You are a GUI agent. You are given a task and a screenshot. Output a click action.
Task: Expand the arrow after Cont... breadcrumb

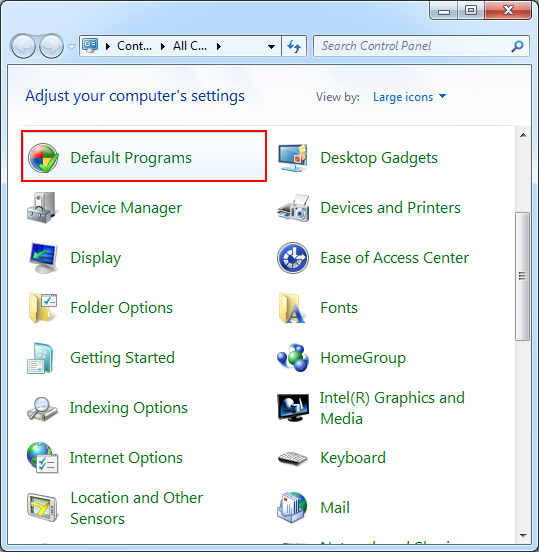(x=162, y=46)
